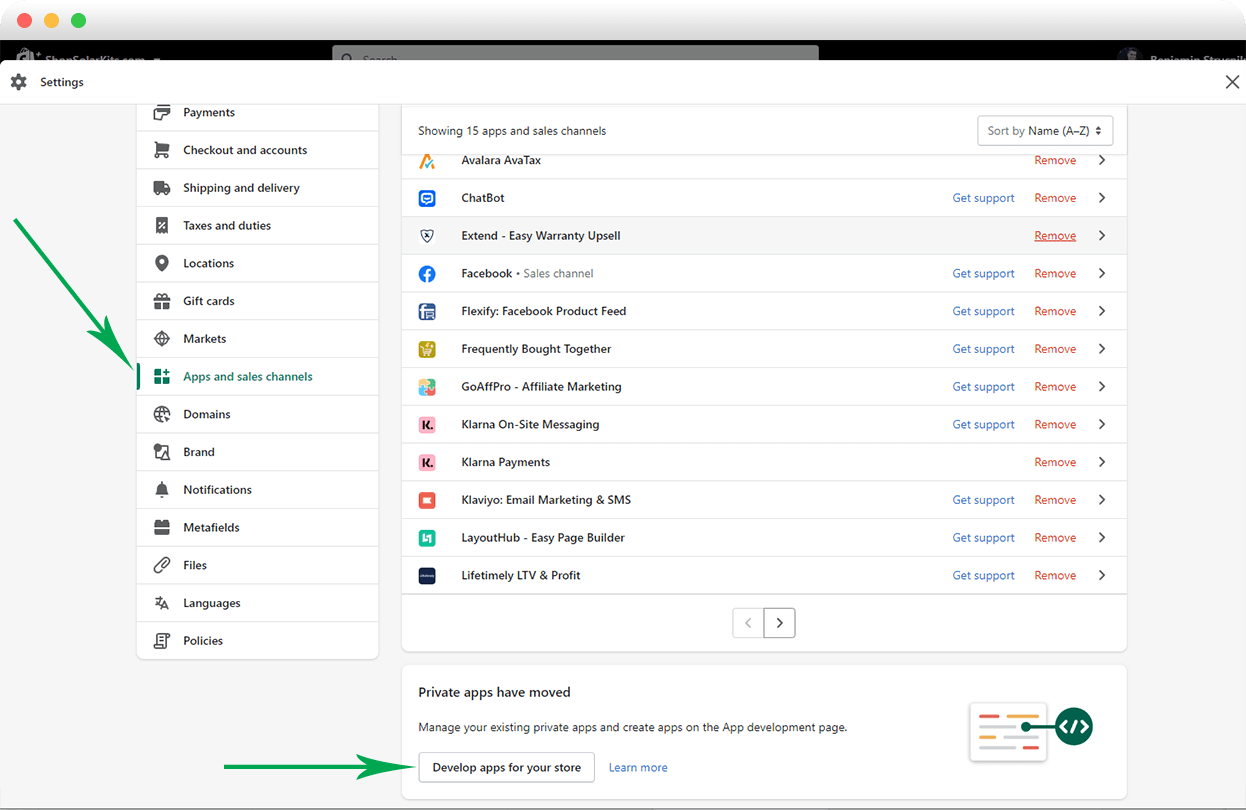
Task: Click the Markets globe icon
Action: point(162,339)
